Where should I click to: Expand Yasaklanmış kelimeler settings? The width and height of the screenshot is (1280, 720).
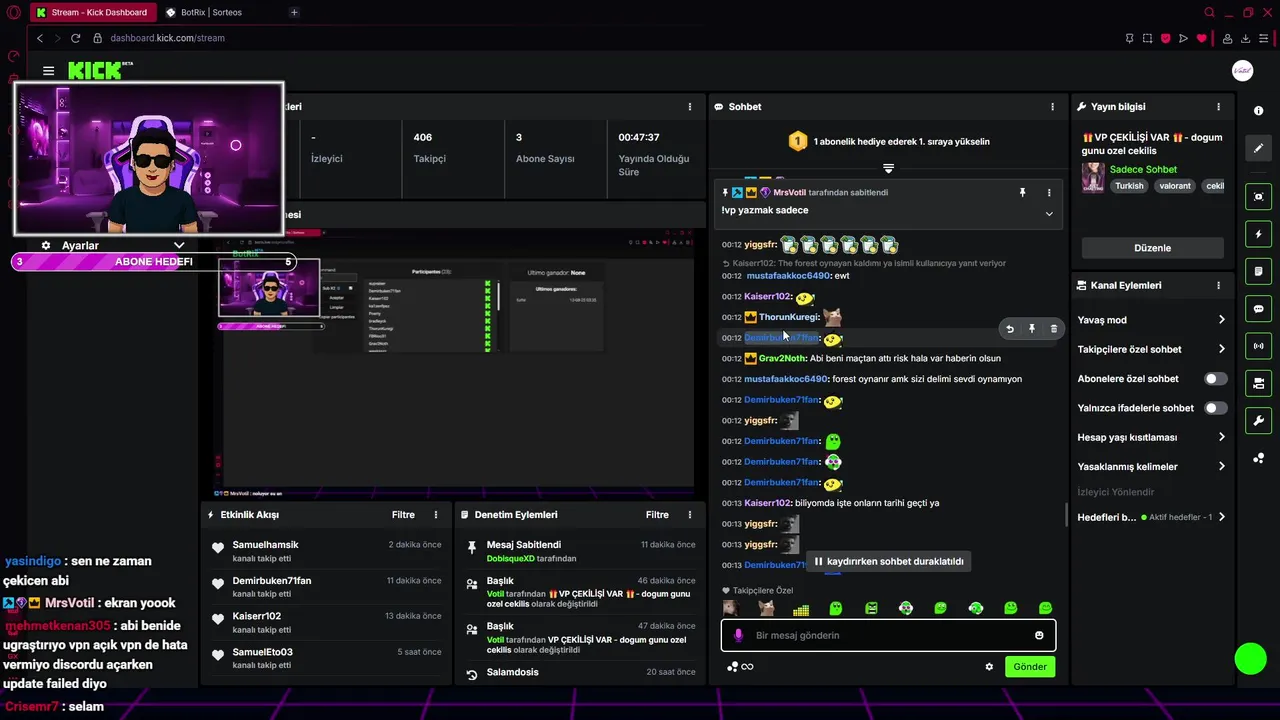[1221, 466]
